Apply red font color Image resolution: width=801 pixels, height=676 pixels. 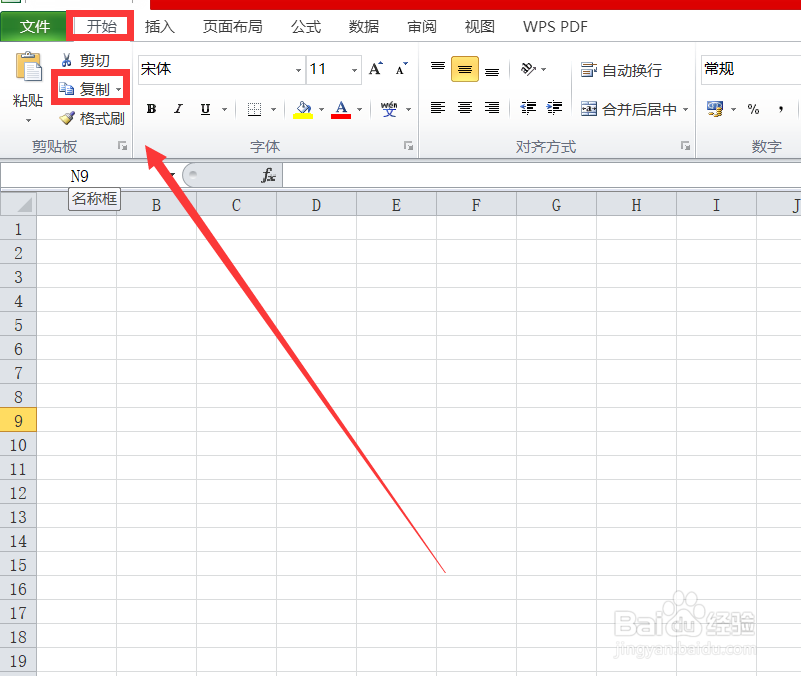[x=341, y=109]
